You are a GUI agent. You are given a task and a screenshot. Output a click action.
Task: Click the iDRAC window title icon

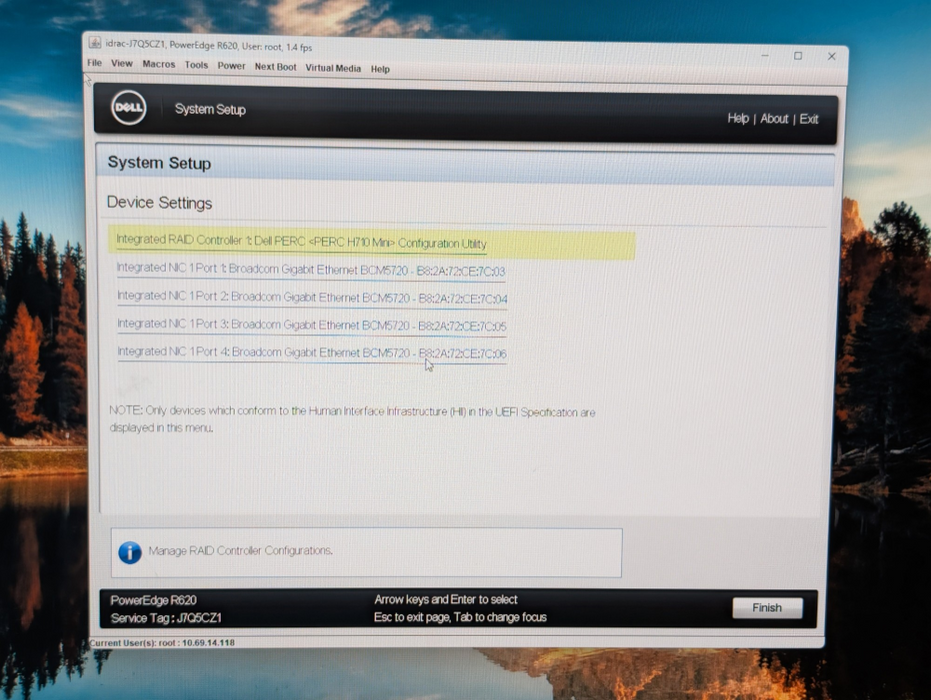pos(94,43)
